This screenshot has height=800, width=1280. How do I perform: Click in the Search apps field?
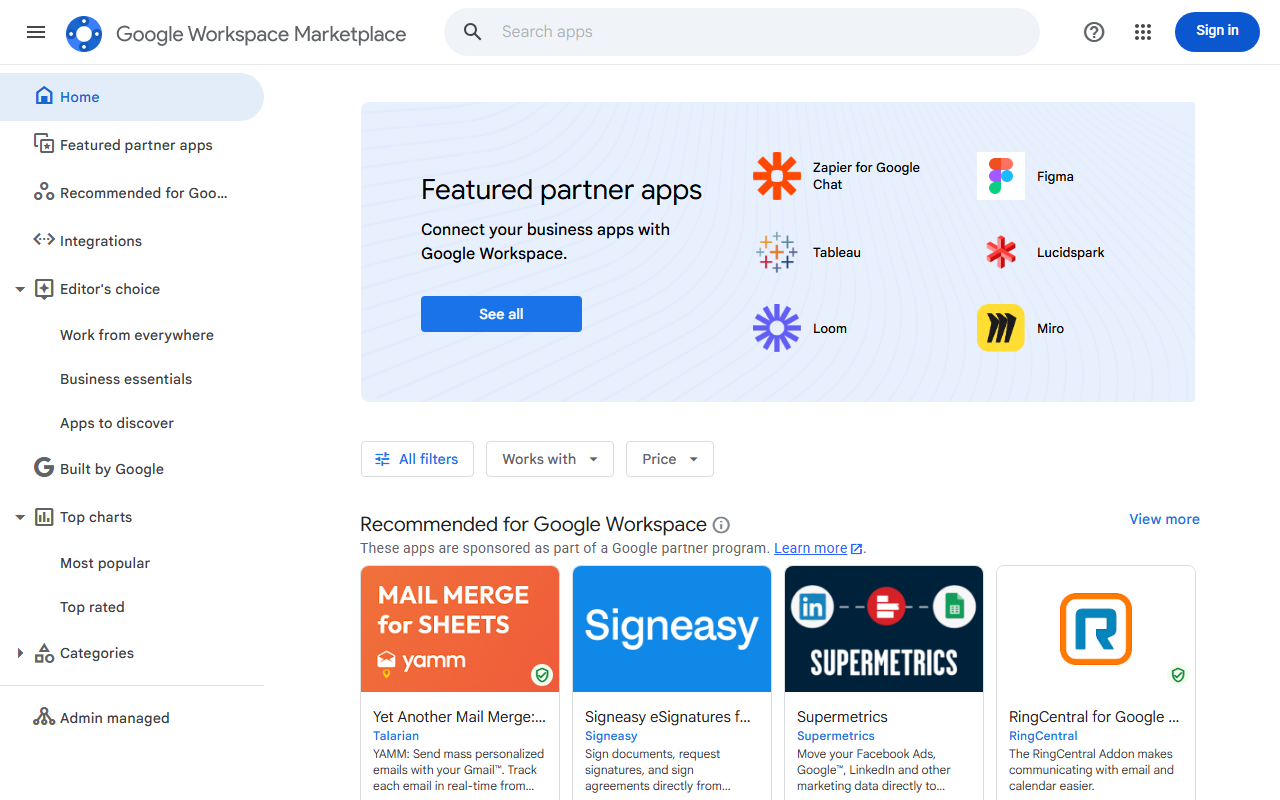pyautogui.click(x=742, y=32)
